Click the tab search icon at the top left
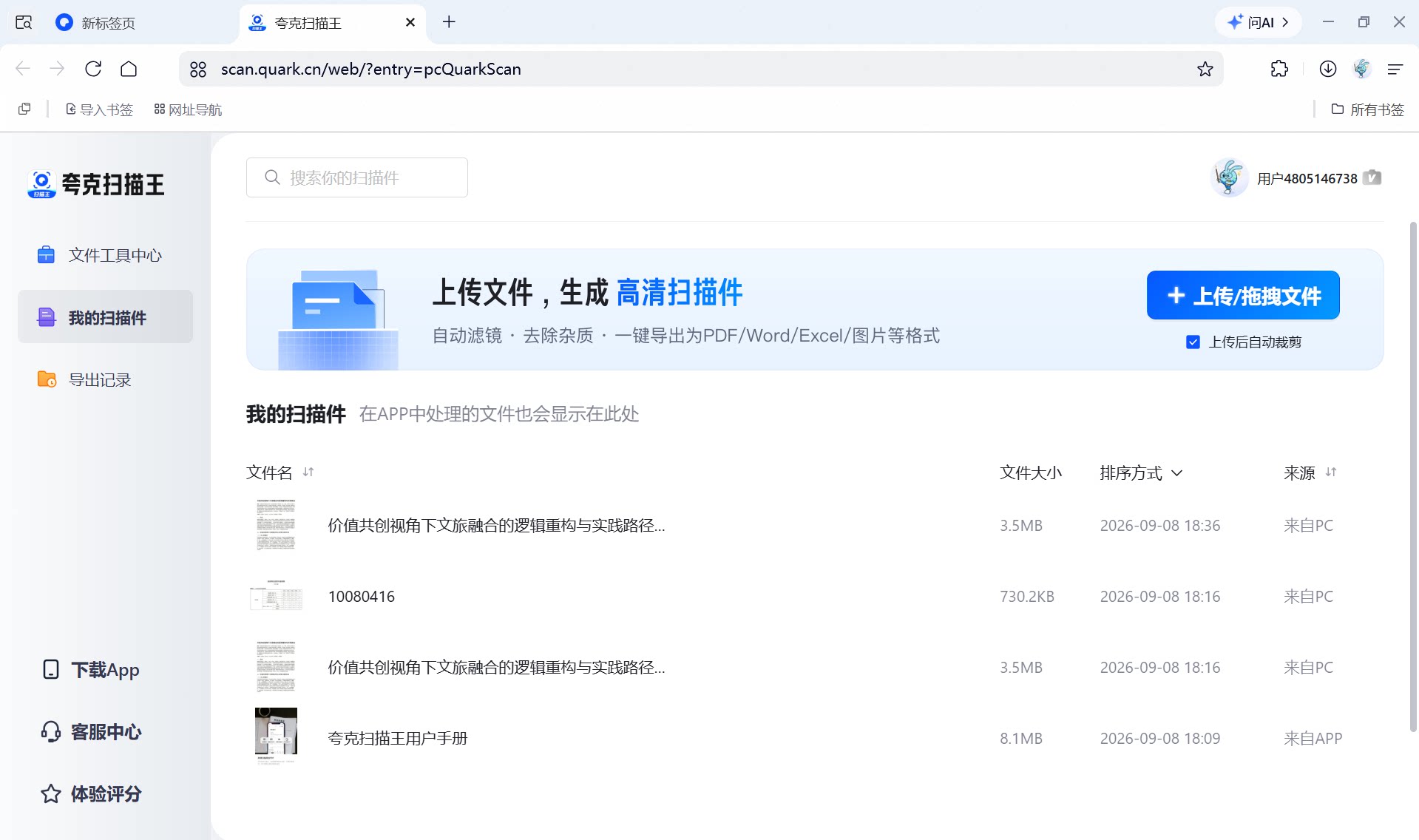 (24, 22)
